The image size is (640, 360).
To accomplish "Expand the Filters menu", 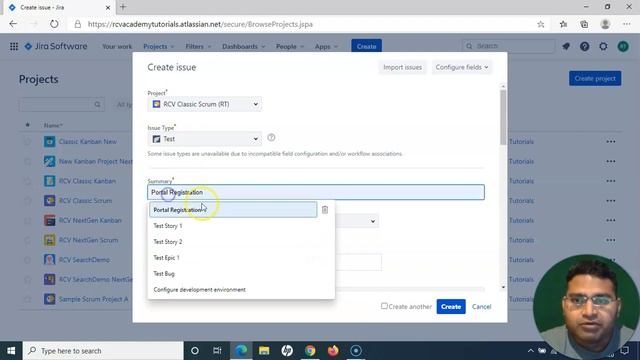I will pyautogui.click(x=198, y=47).
